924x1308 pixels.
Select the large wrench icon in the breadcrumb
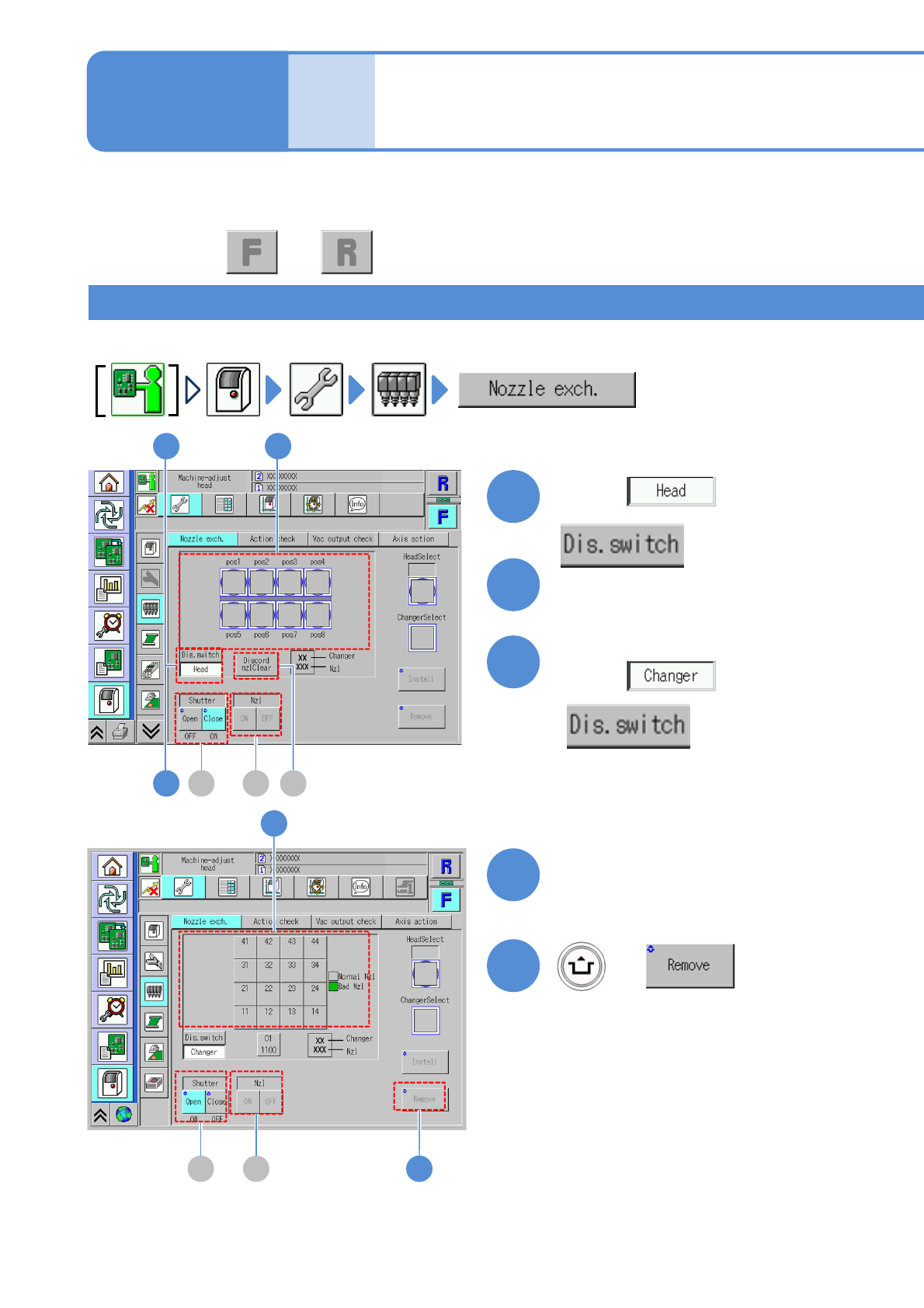[316, 389]
